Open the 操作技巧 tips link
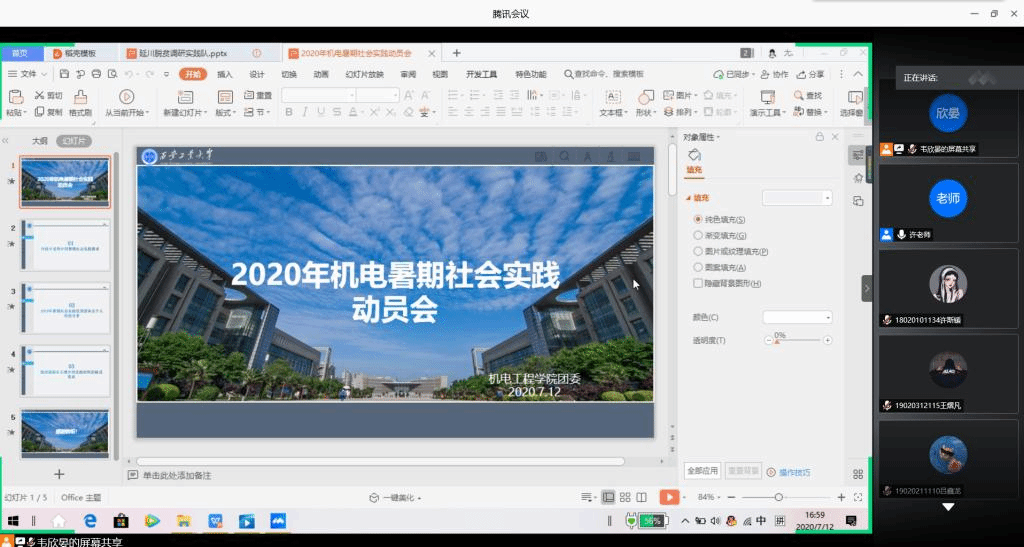Image resolution: width=1024 pixels, height=547 pixels. point(794,472)
